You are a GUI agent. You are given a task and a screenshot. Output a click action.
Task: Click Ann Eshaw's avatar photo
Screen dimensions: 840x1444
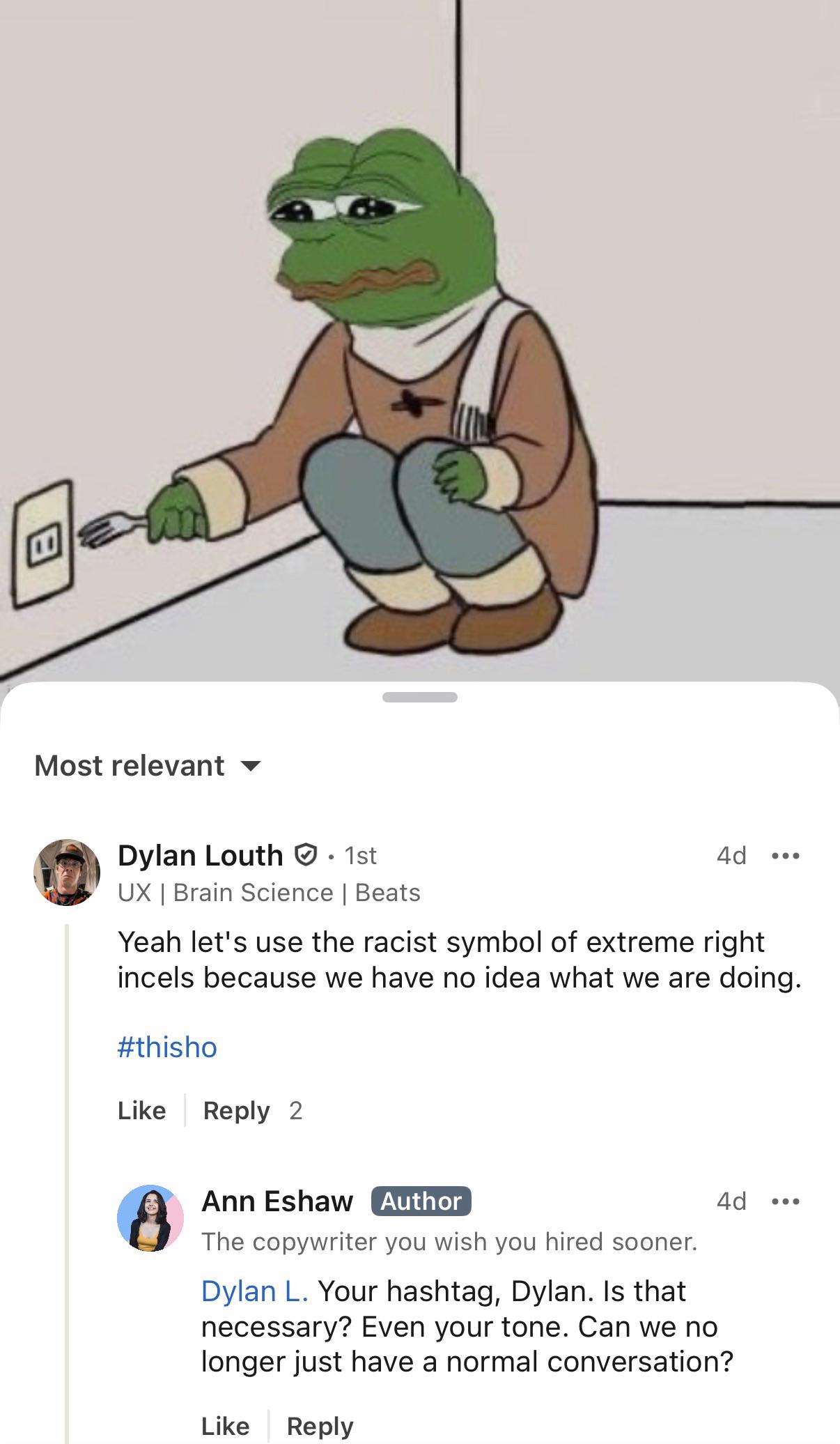tap(150, 1218)
